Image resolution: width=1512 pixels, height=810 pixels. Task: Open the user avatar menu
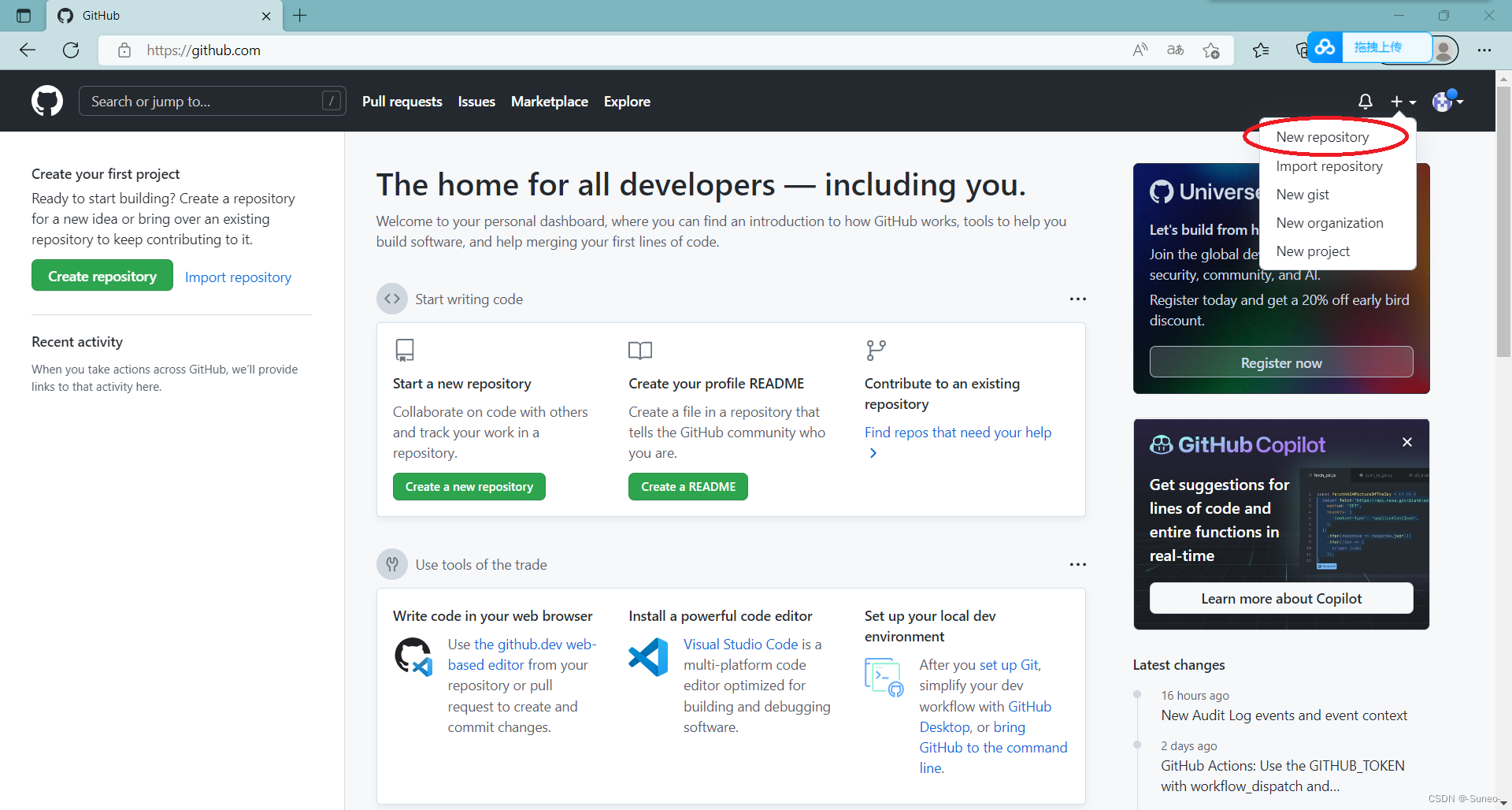pyautogui.click(x=1447, y=101)
